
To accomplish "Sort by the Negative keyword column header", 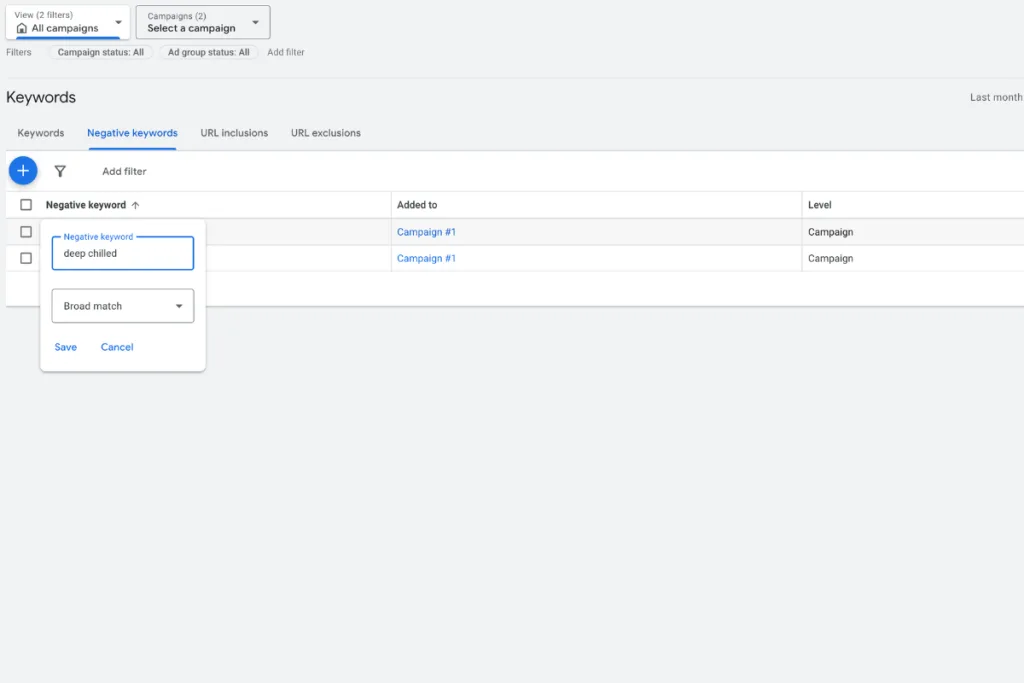I will pos(86,205).
